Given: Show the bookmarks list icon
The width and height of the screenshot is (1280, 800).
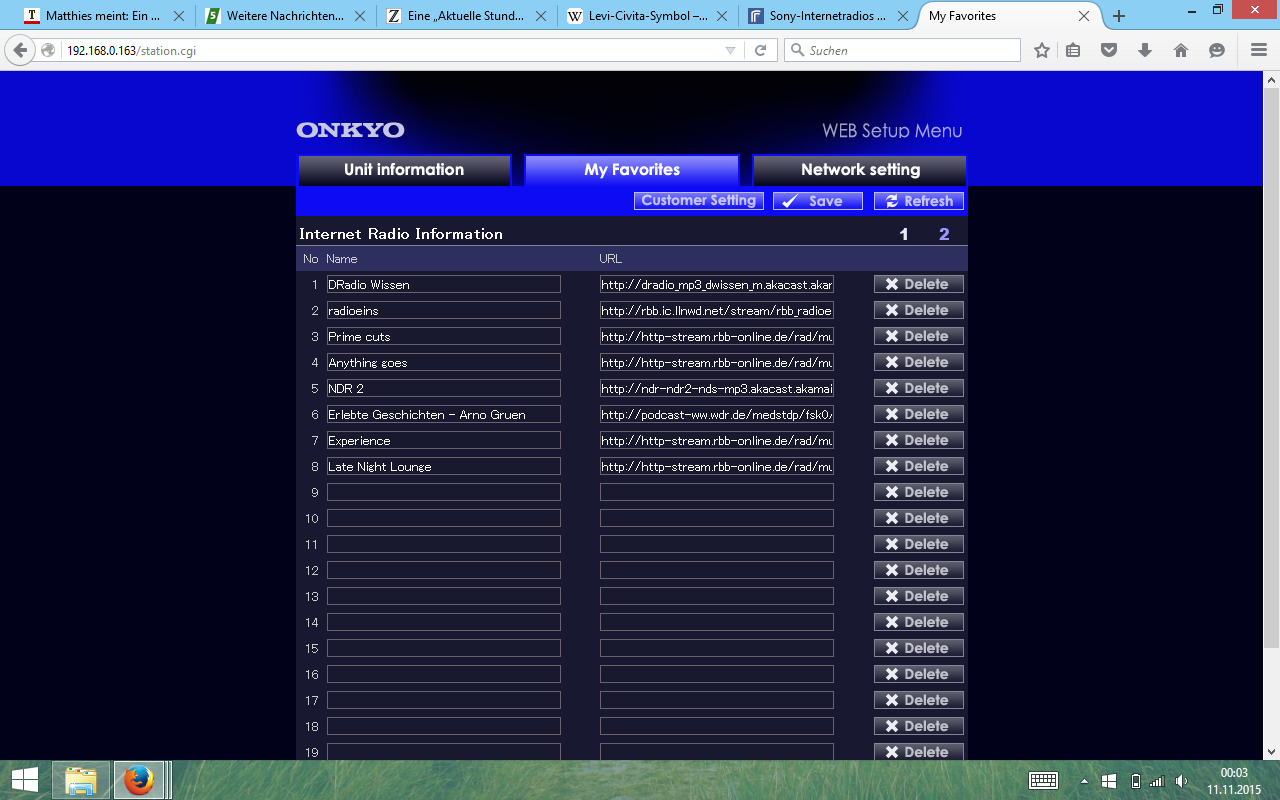Looking at the screenshot, I should [x=1073, y=50].
